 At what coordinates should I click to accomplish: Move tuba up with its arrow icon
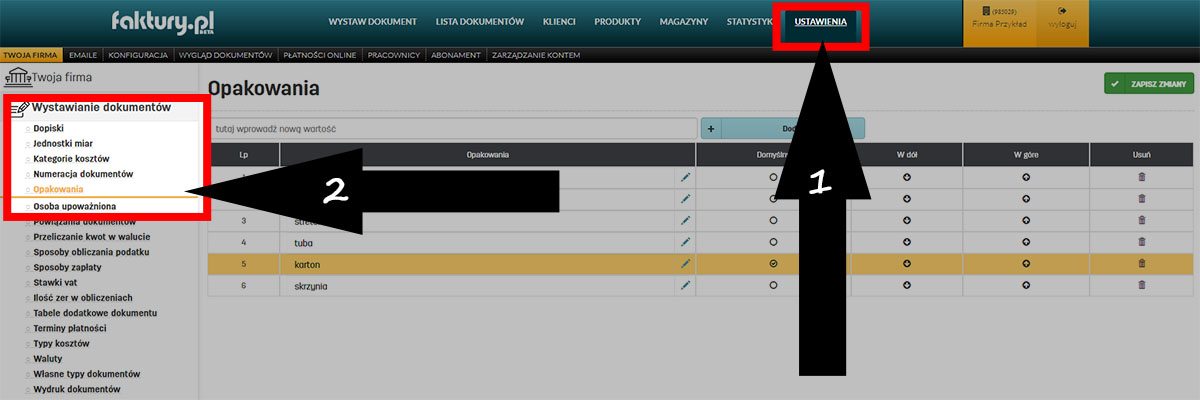click(1026, 241)
